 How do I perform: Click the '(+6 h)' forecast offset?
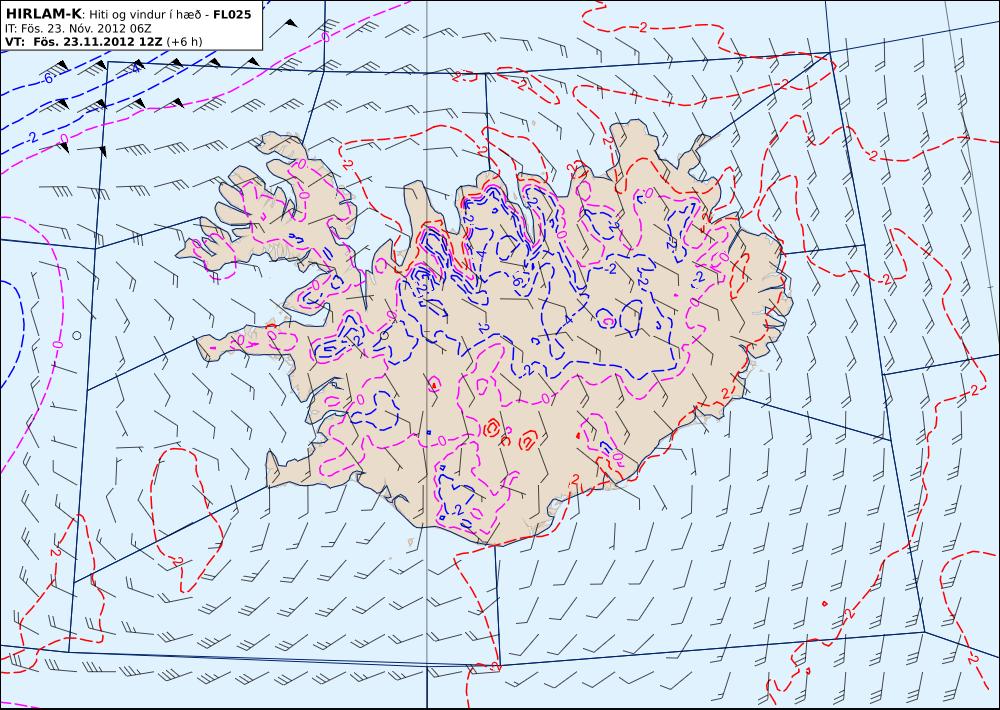184,42
